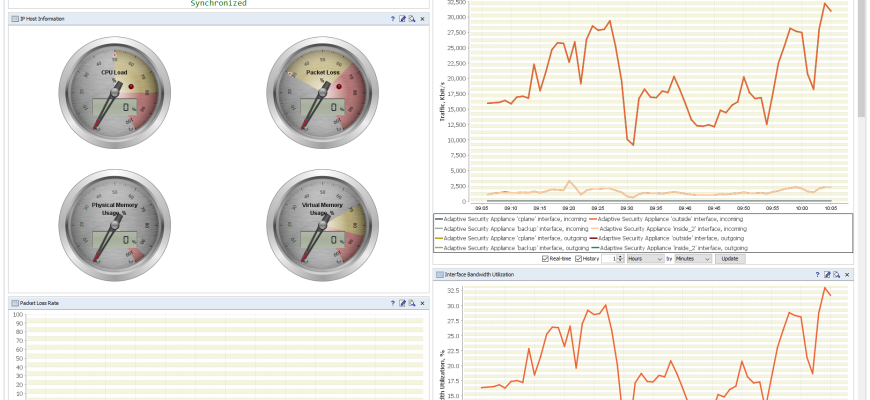Decrease the history period stepper value

621,261
